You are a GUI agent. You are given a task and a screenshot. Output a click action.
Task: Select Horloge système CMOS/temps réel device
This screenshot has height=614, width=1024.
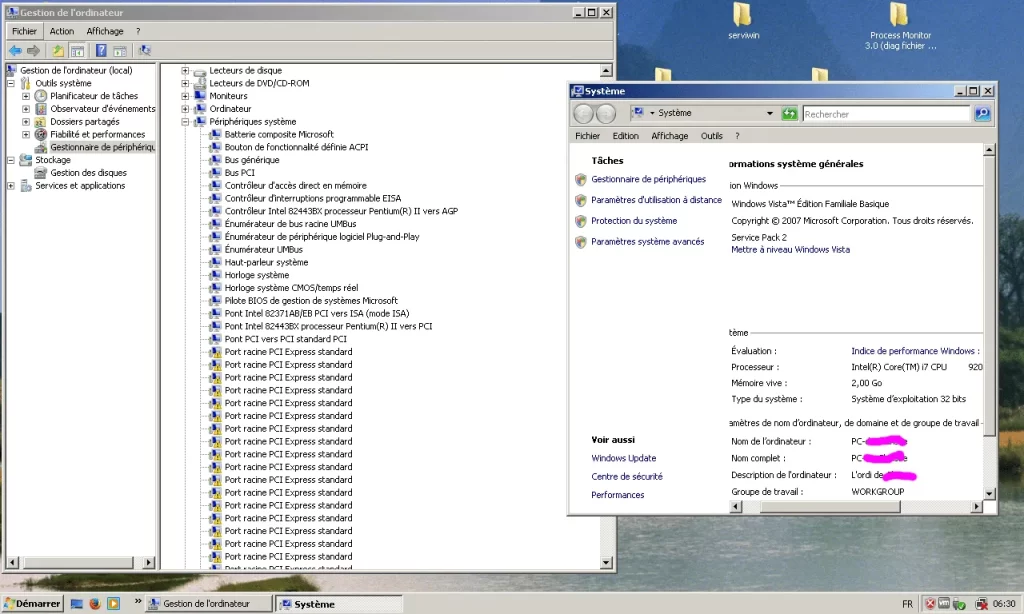point(291,288)
